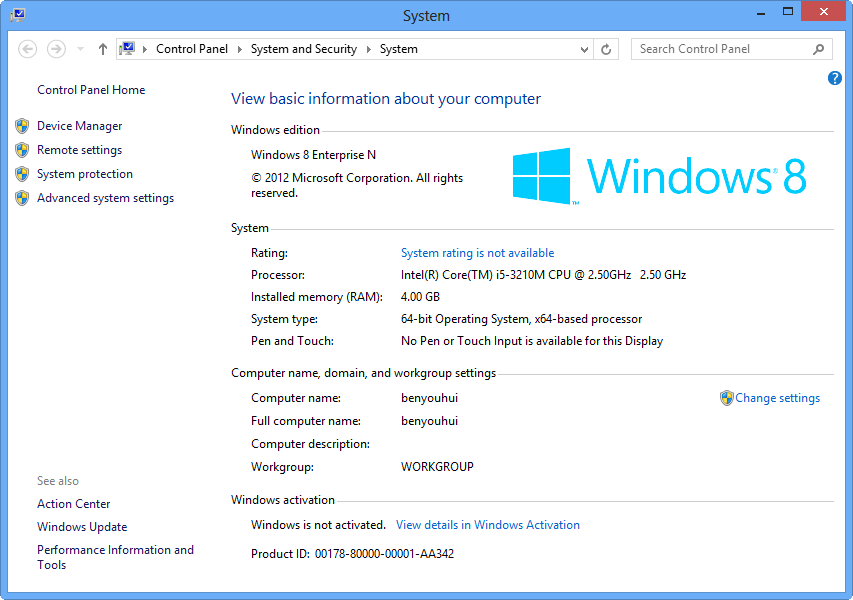Click the 64-bit Operating System value

click(x=521, y=319)
